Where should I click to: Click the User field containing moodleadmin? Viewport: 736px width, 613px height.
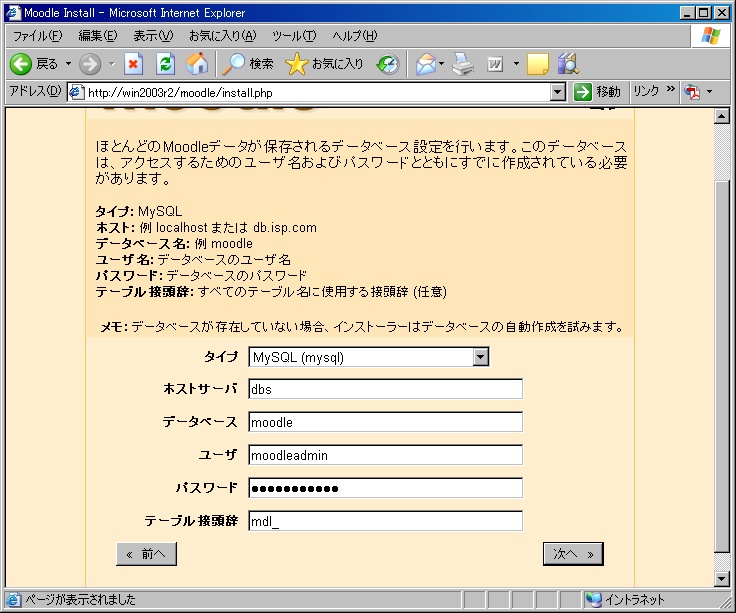385,455
